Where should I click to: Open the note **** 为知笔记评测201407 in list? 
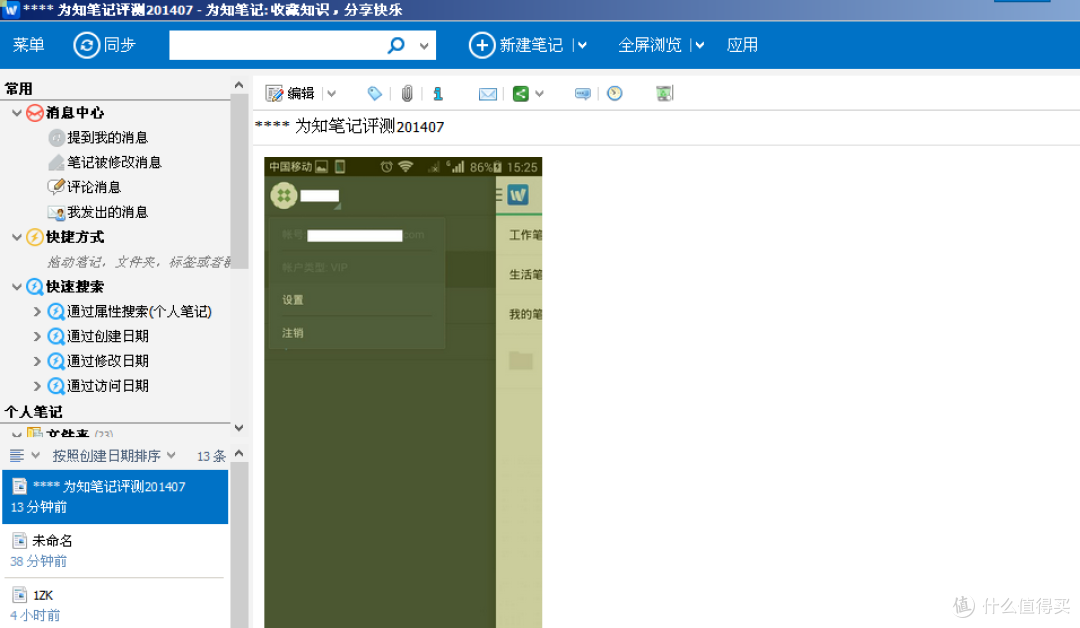click(x=115, y=496)
